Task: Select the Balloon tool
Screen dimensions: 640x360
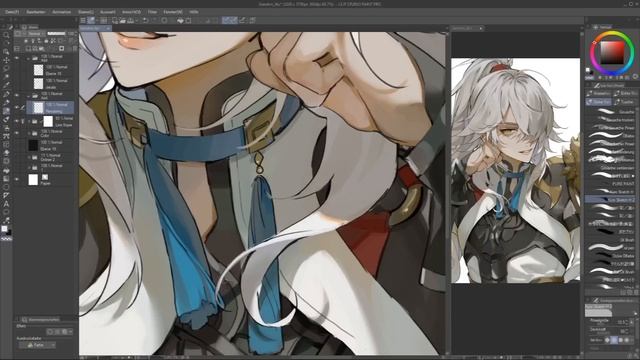Action: pyautogui.click(x=6, y=212)
